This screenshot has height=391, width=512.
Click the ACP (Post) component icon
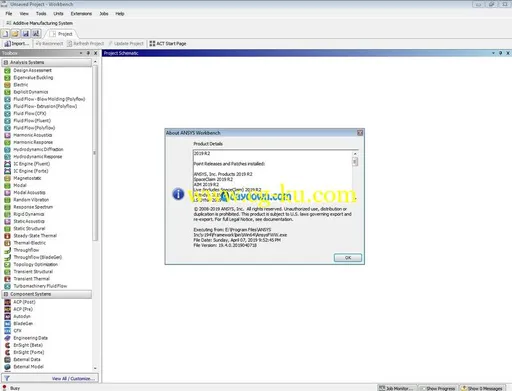(x=7, y=302)
